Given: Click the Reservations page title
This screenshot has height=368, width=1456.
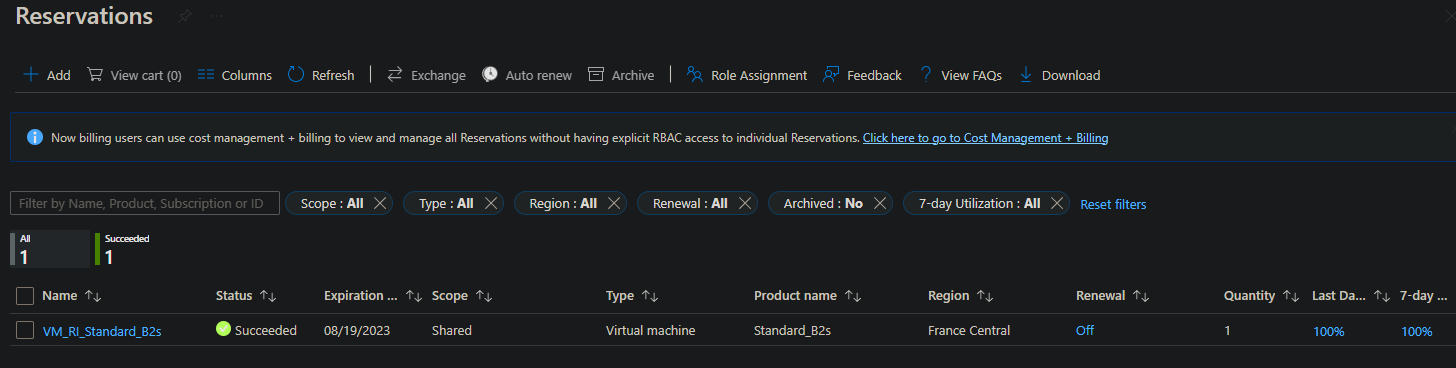Looking at the screenshot, I should (84, 16).
